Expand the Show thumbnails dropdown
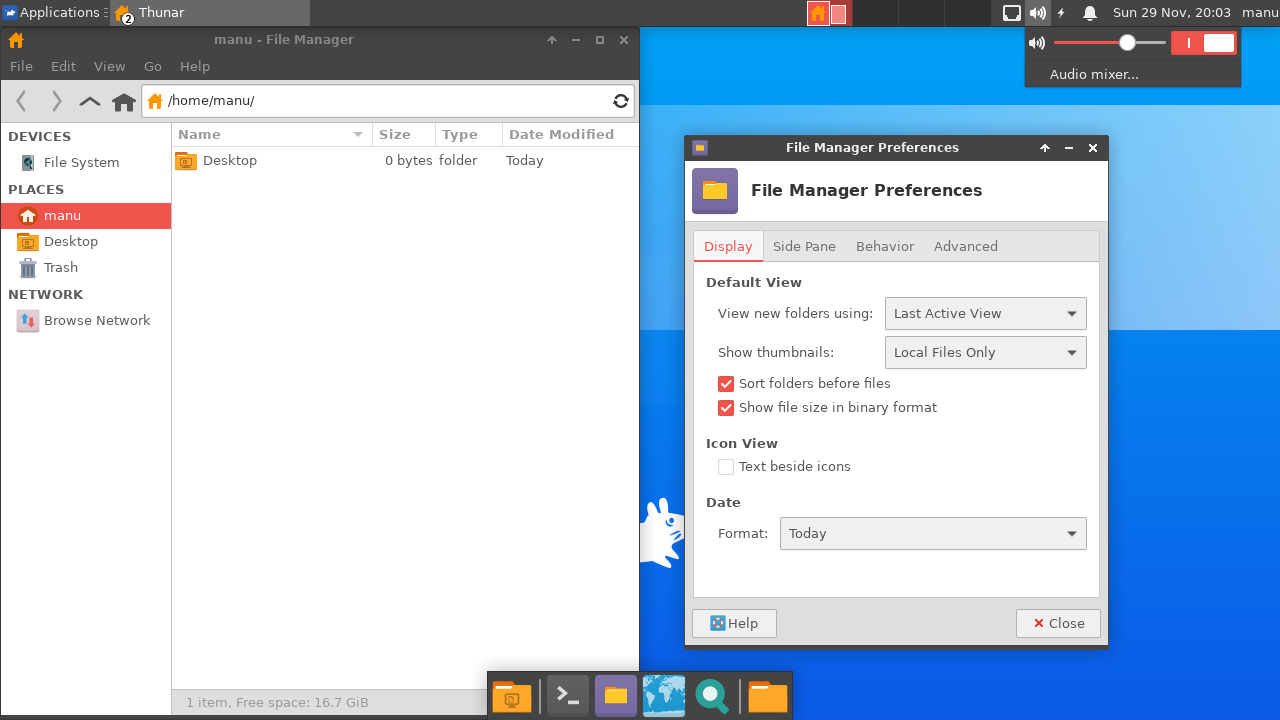Viewport: 1280px width, 720px height. coord(985,353)
